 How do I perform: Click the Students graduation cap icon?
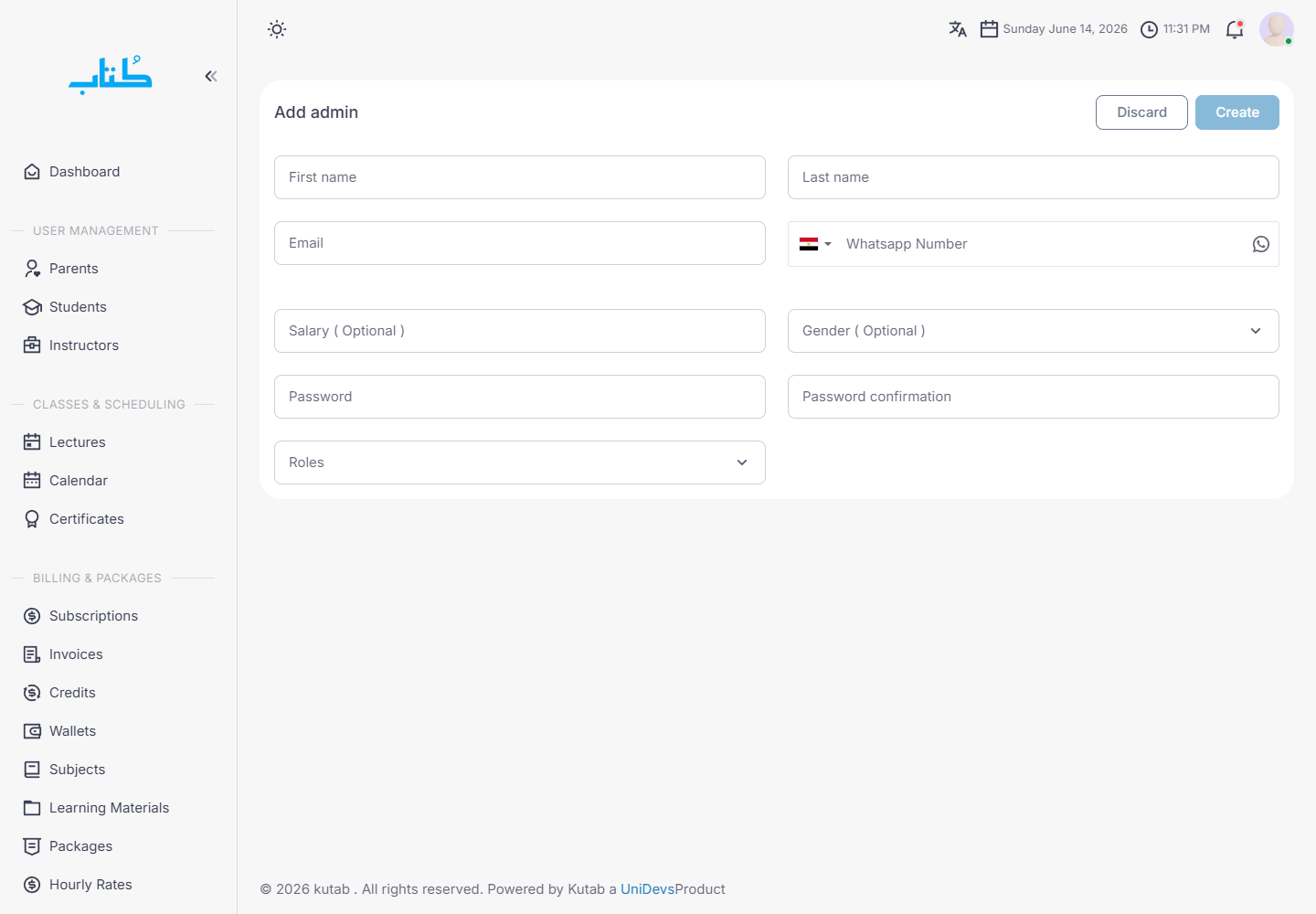tap(32, 307)
